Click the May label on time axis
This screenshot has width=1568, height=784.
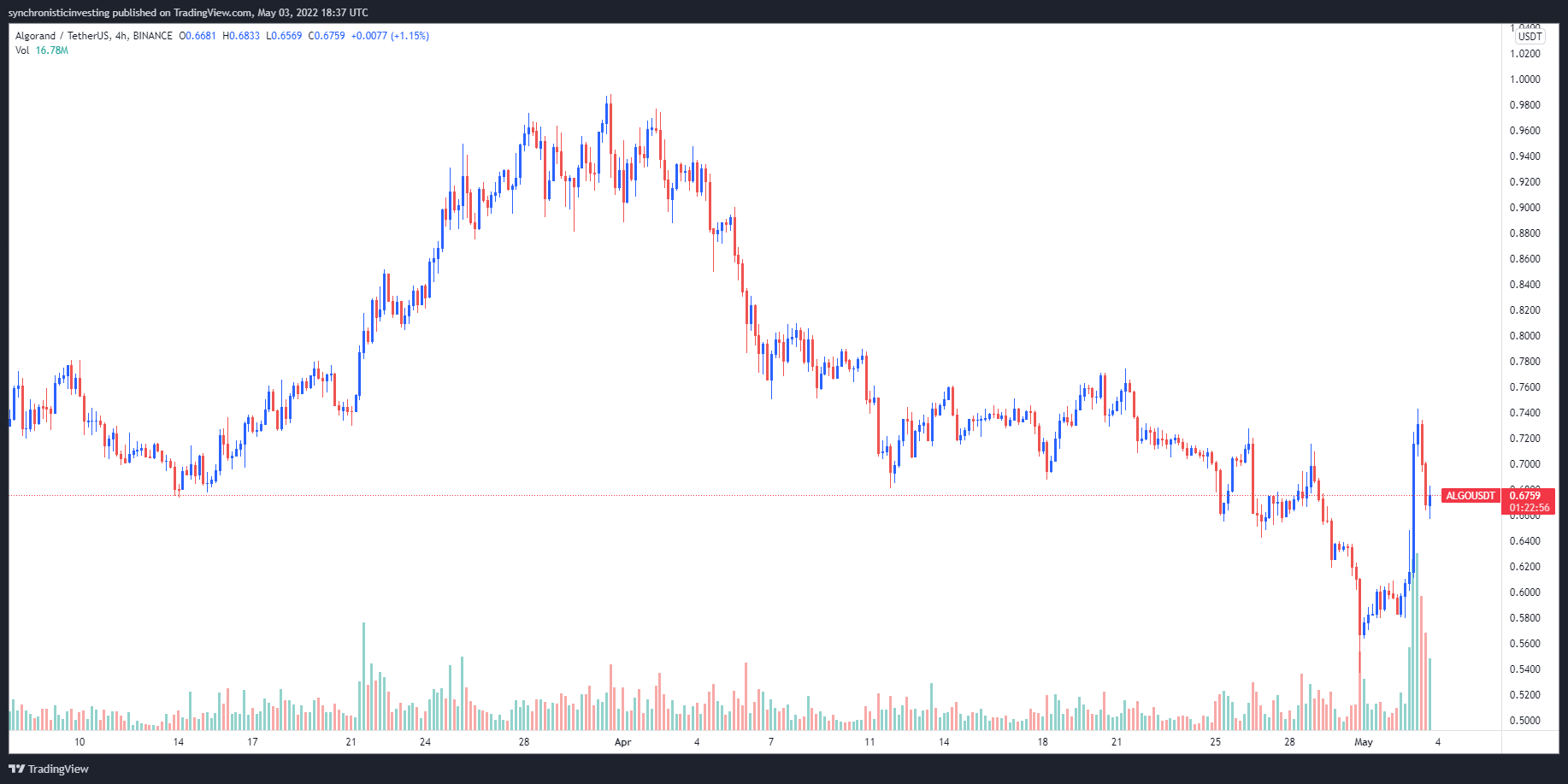pos(1364,742)
